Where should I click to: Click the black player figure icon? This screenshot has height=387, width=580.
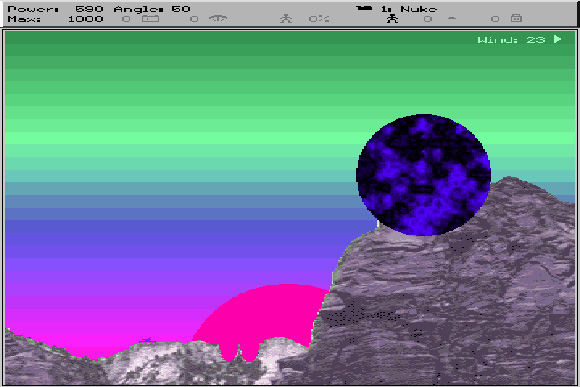tap(392, 18)
